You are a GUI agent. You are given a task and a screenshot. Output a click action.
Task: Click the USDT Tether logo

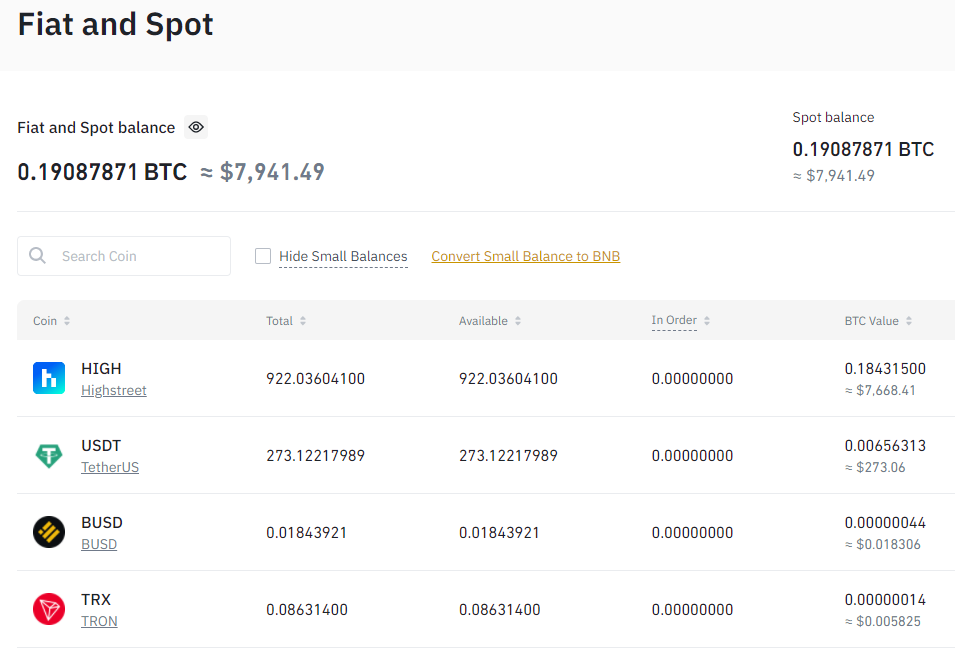(x=49, y=455)
